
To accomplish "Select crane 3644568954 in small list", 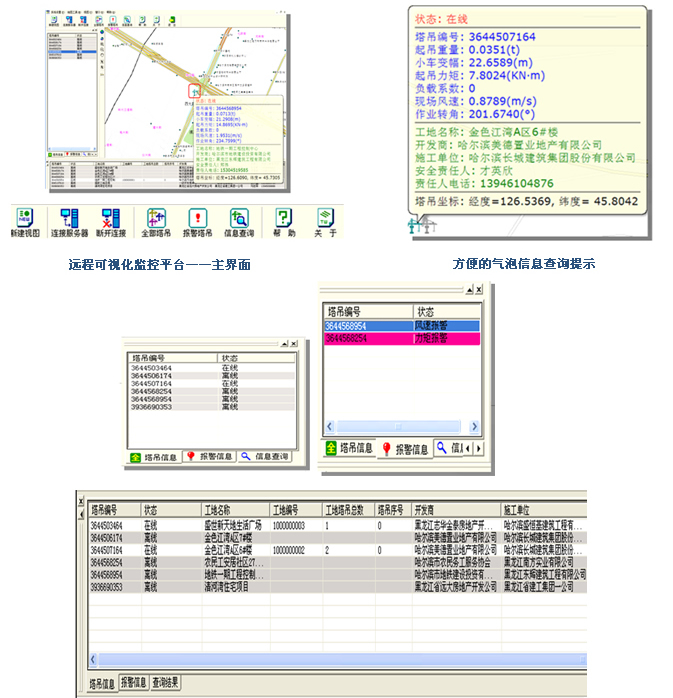I will (x=212, y=399).
